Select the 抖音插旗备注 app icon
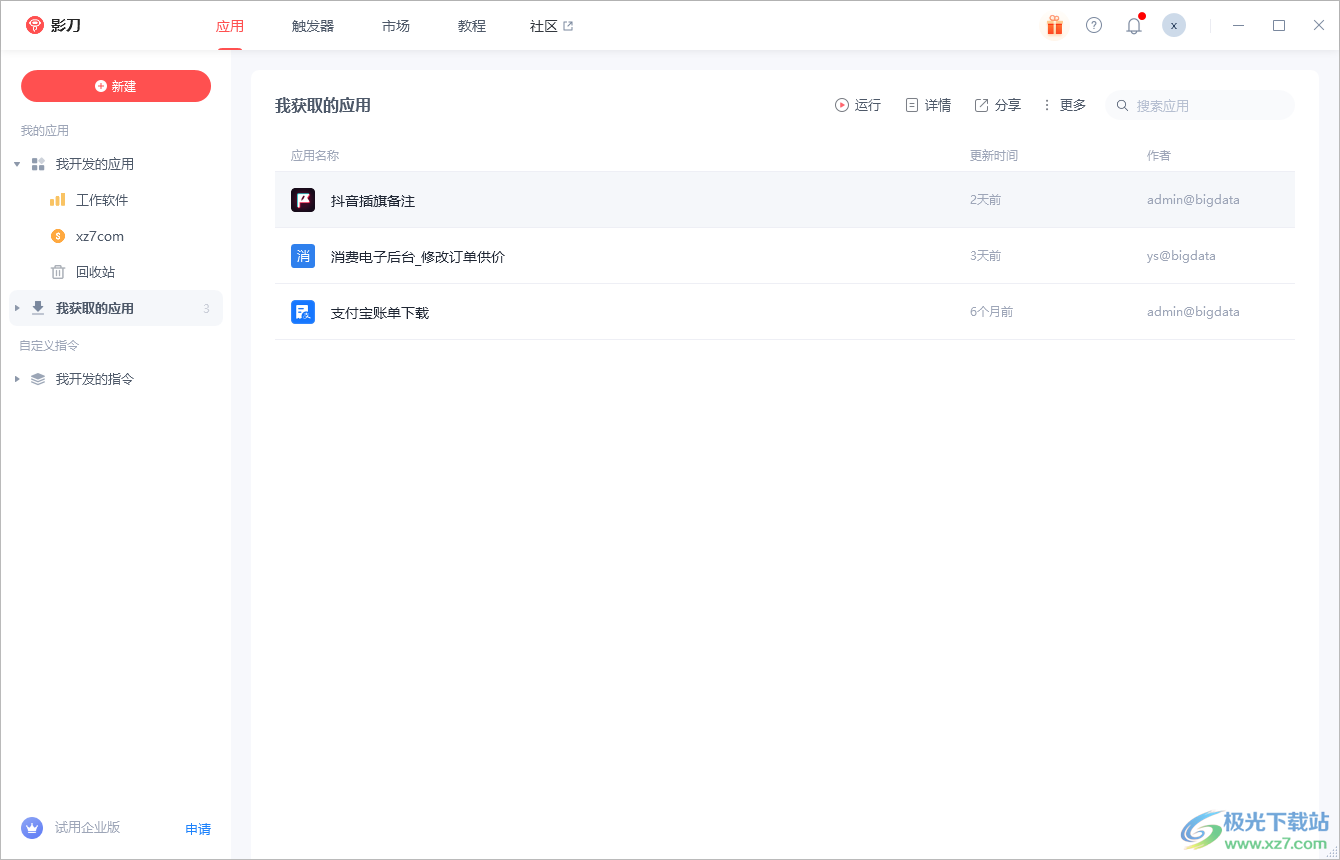This screenshot has height=860, width=1340. coord(302,199)
